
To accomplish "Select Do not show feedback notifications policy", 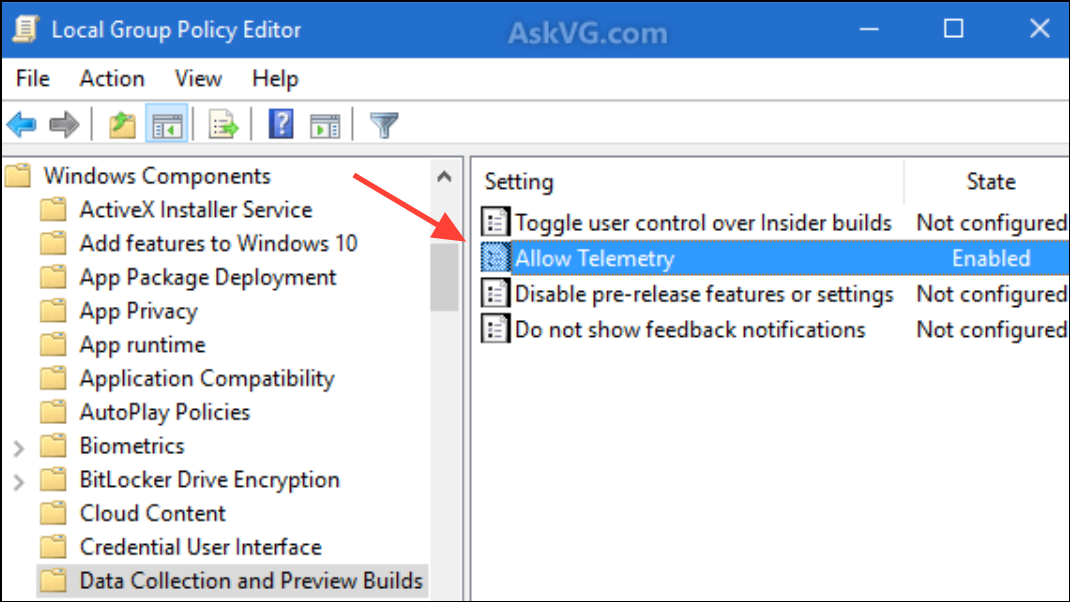I will pyautogui.click(x=689, y=329).
